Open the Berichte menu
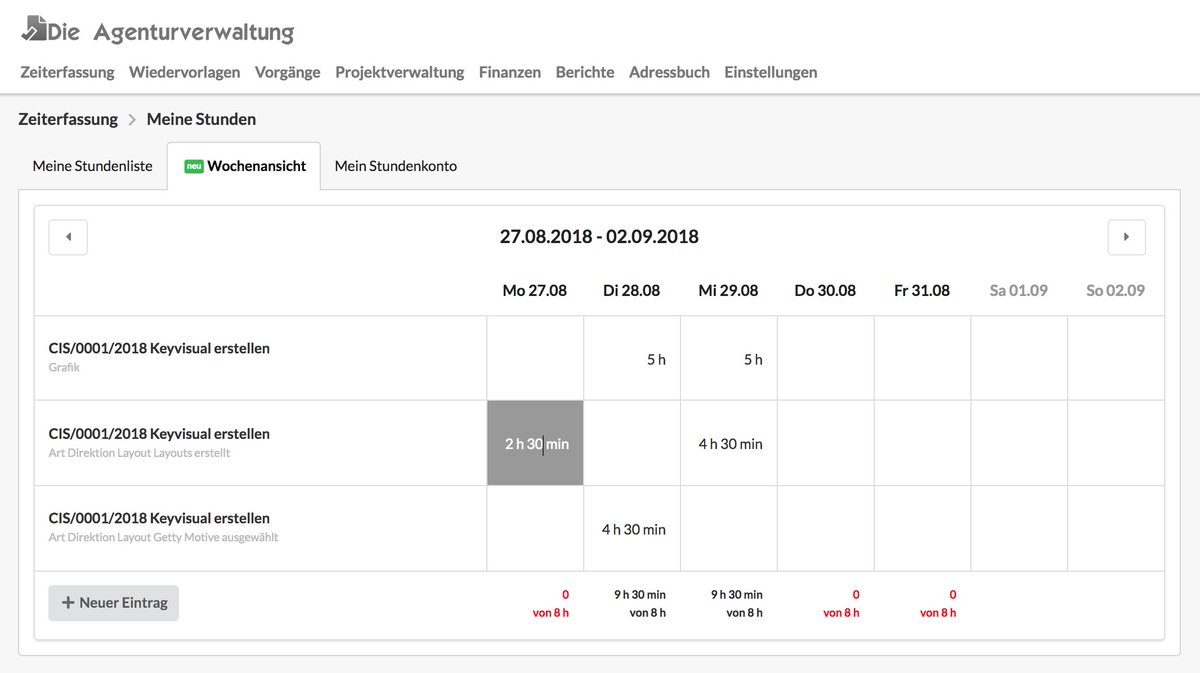Image resolution: width=1200 pixels, height=673 pixels. [585, 72]
